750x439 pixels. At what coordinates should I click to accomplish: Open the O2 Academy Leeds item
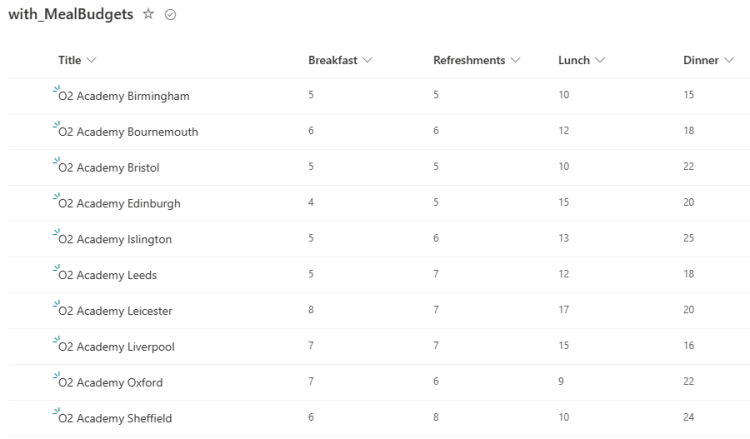pyautogui.click(x=108, y=276)
